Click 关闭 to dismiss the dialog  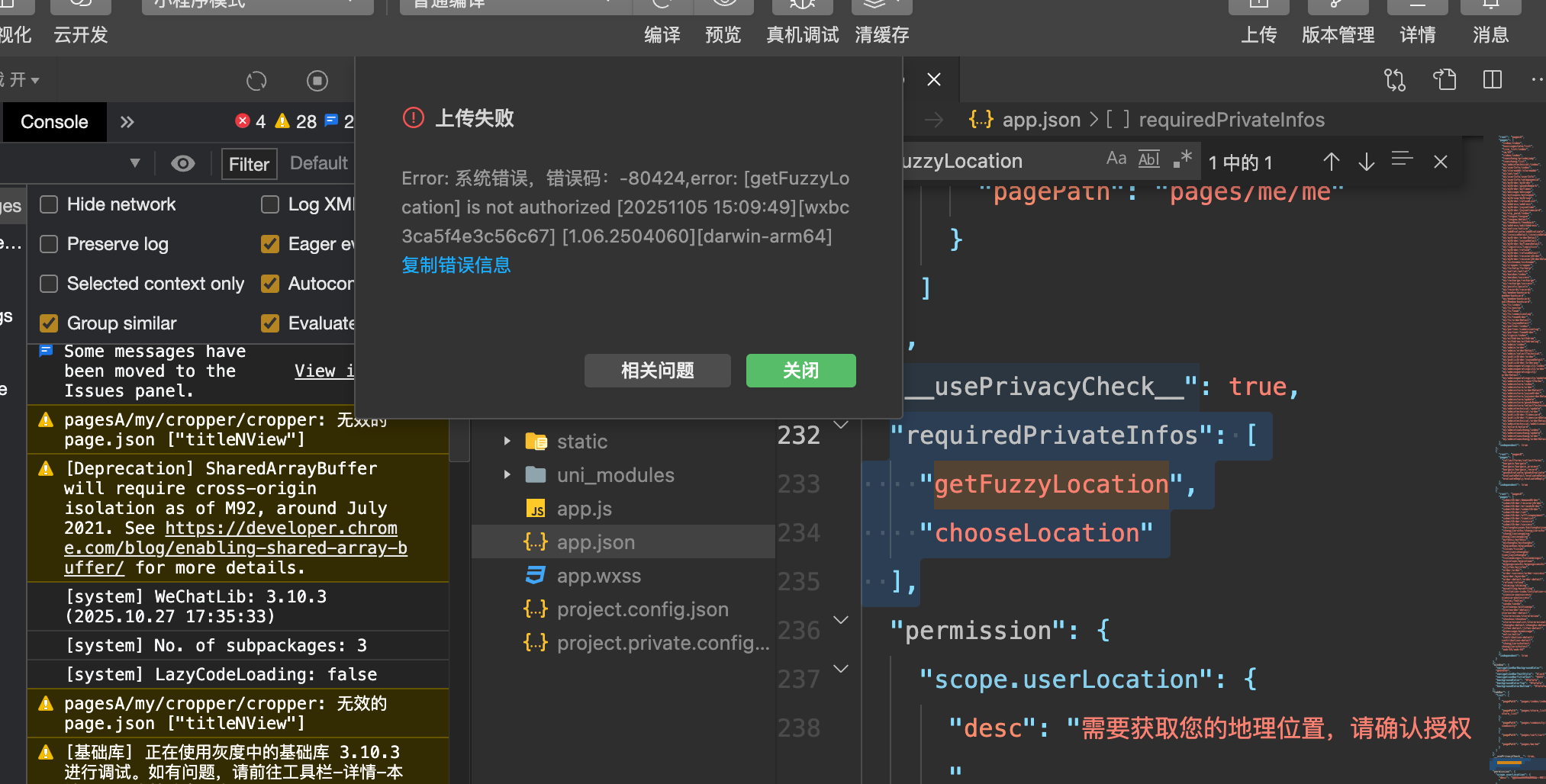(801, 371)
